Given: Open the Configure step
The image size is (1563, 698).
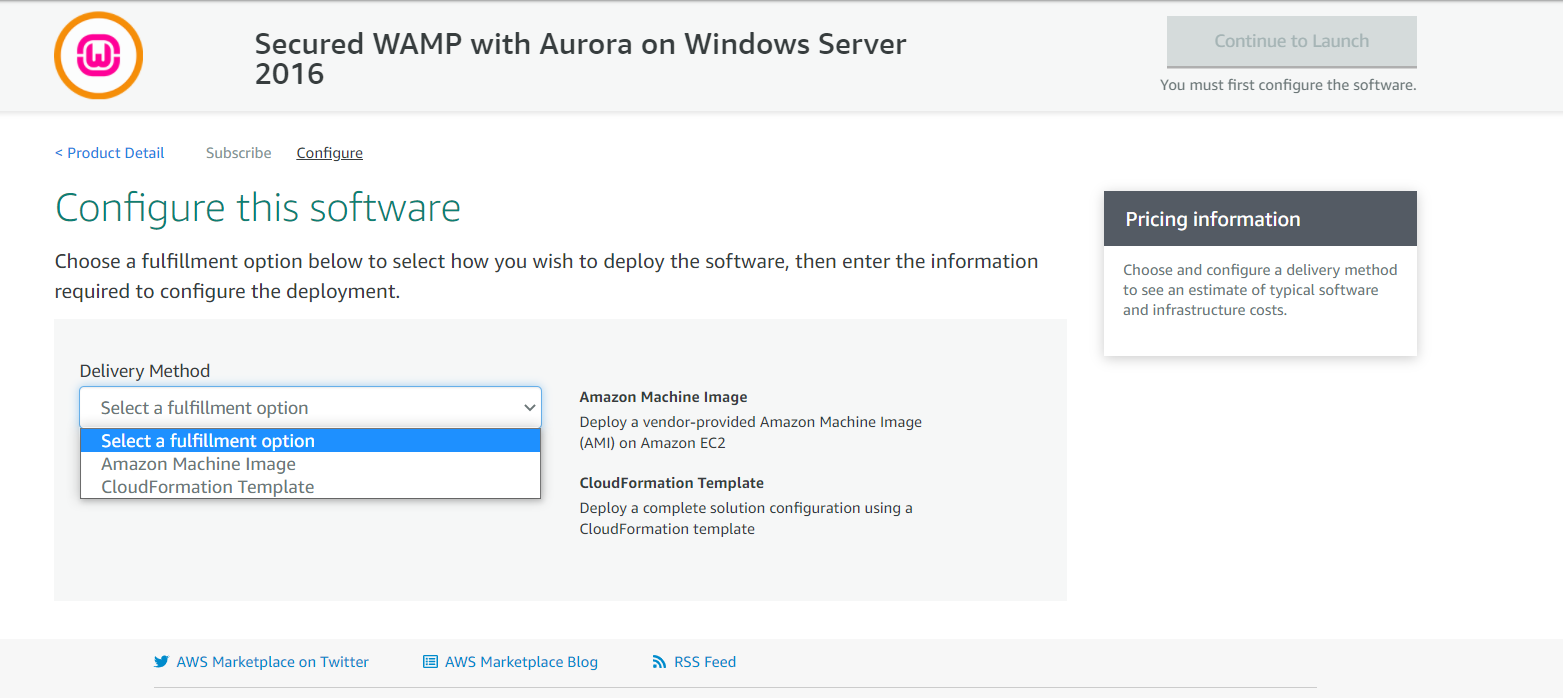Looking at the screenshot, I should [x=330, y=153].
